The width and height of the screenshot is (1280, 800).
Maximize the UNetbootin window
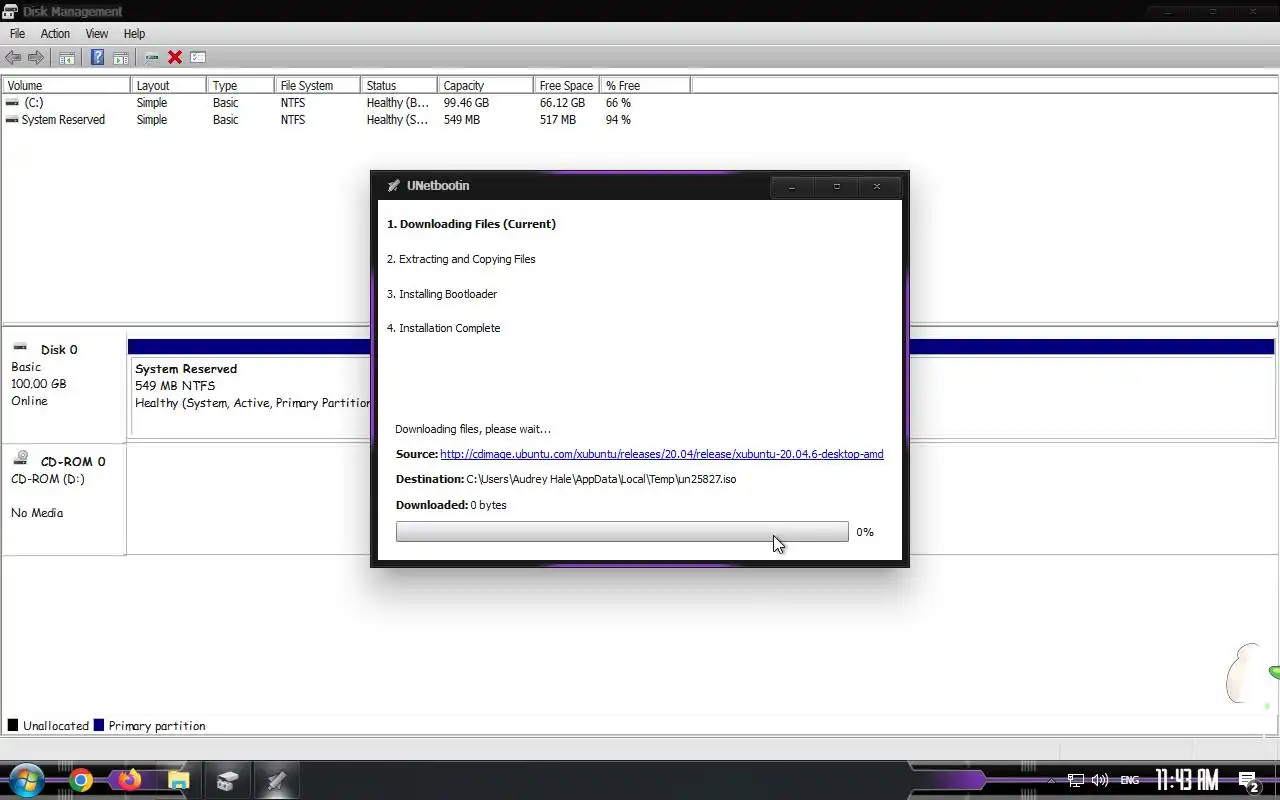tap(837, 186)
